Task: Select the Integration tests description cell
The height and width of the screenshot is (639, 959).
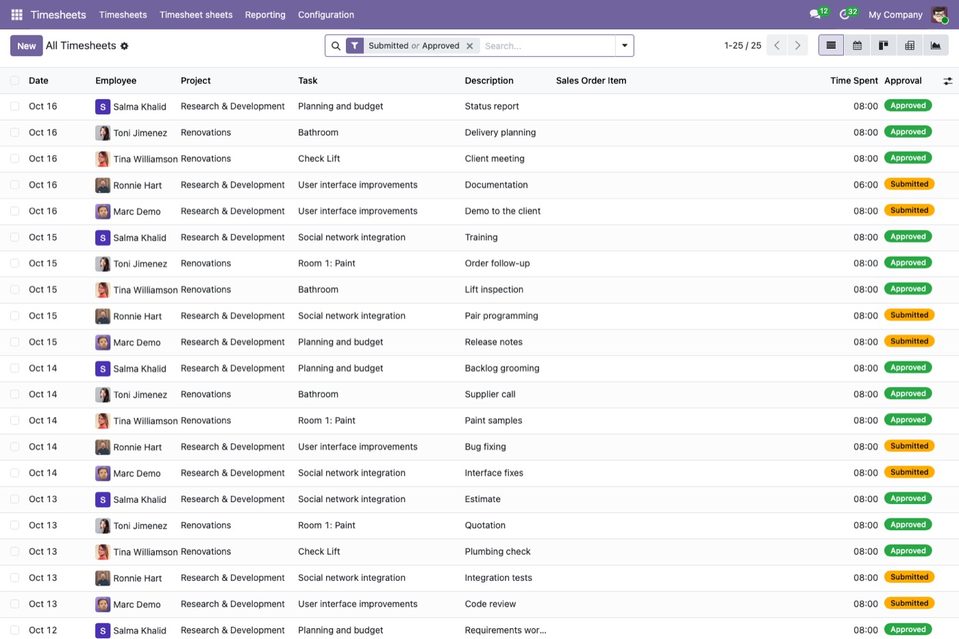Action: [x=498, y=578]
